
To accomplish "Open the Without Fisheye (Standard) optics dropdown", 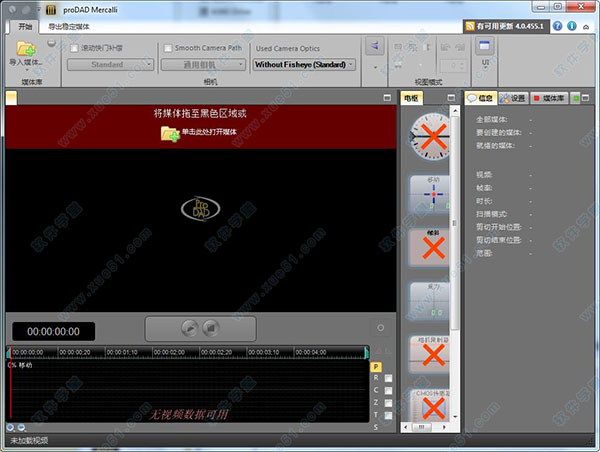I will pos(304,65).
